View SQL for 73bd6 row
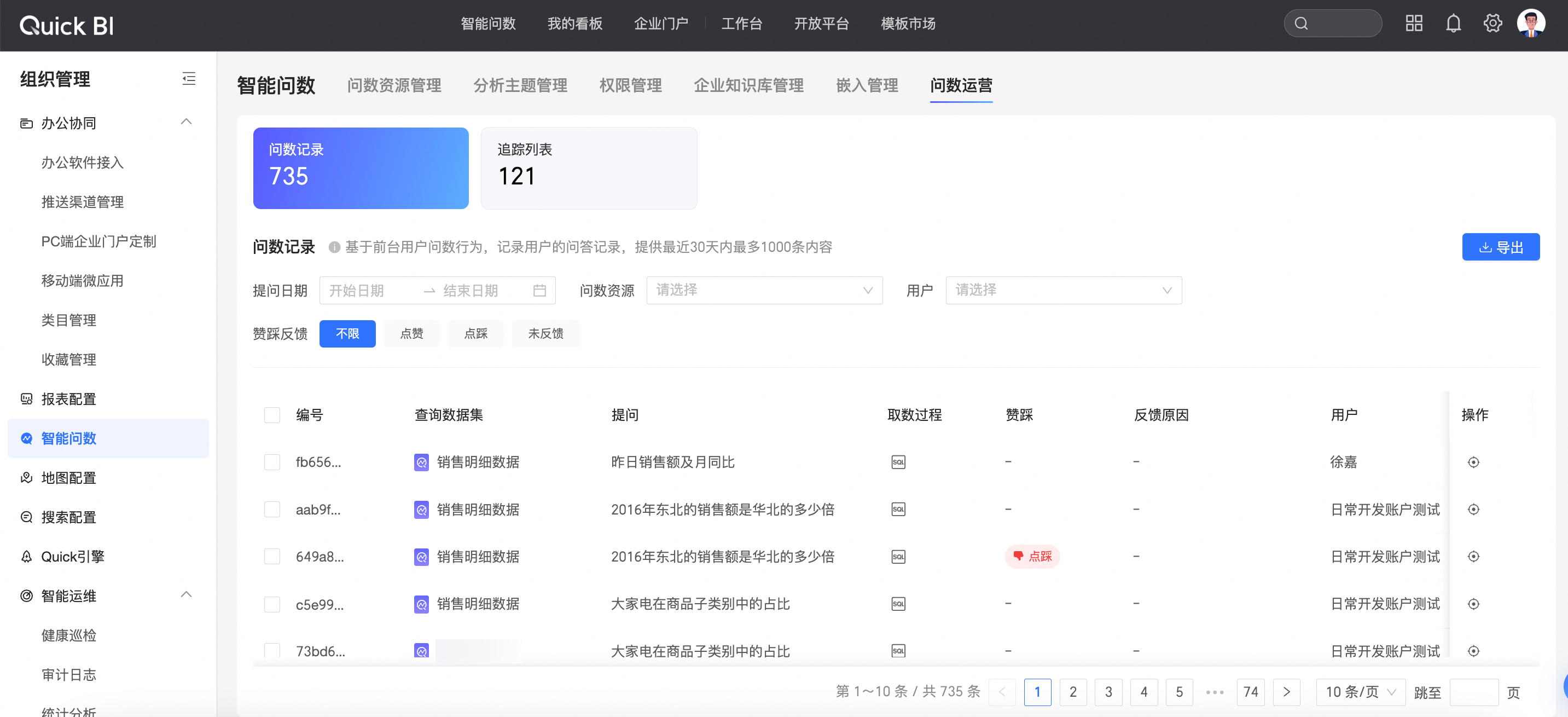This screenshot has width=1568, height=717. [898, 651]
